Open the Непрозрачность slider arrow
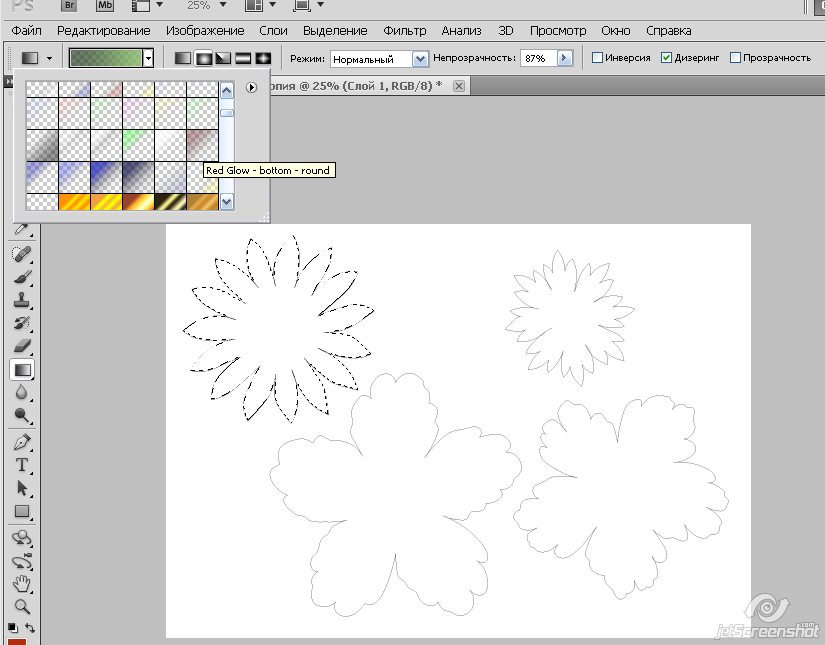Image resolution: width=825 pixels, height=645 pixels. coord(564,58)
